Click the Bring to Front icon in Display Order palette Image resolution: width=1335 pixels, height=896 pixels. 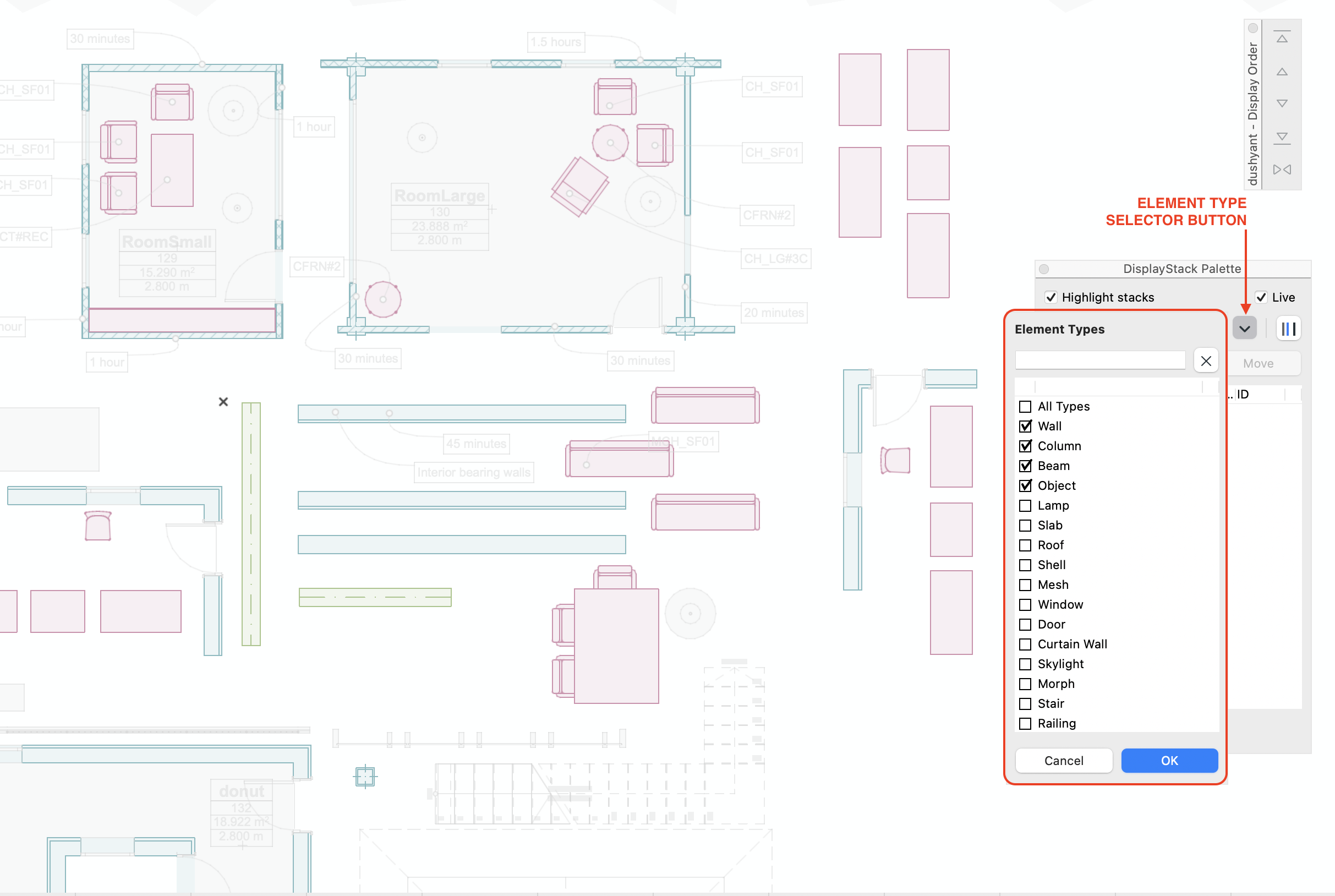tap(1281, 38)
